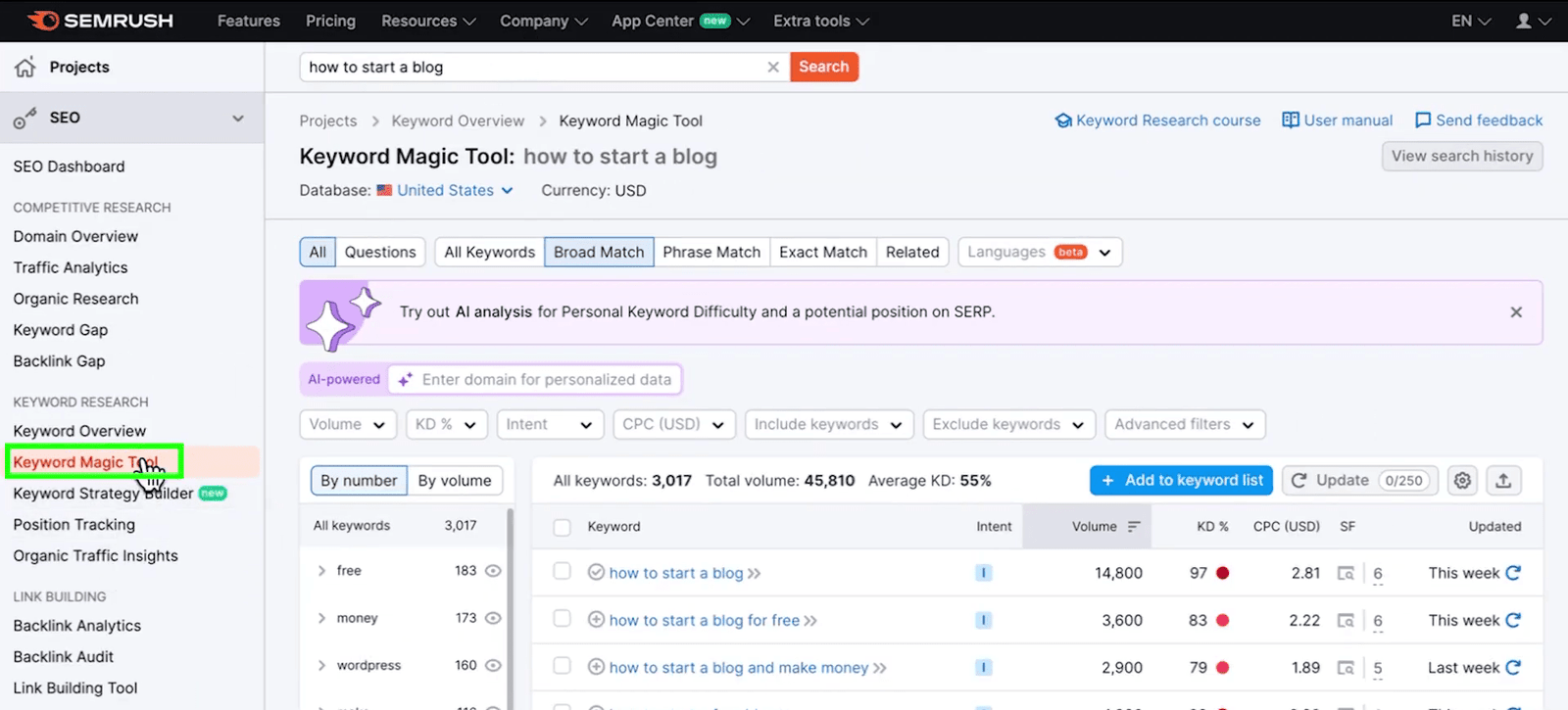Image resolution: width=1568 pixels, height=710 pixels.
Task: Click the Volume sort icon
Action: (1134, 527)
